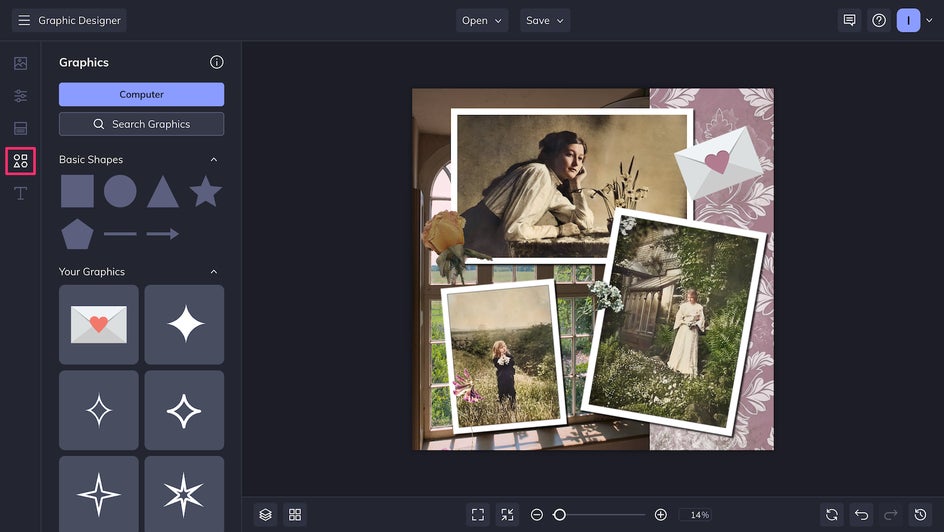Open the Edit adjustments sliders tab
The width and height of the screenshot is (944, 532).
coord(20,96)
